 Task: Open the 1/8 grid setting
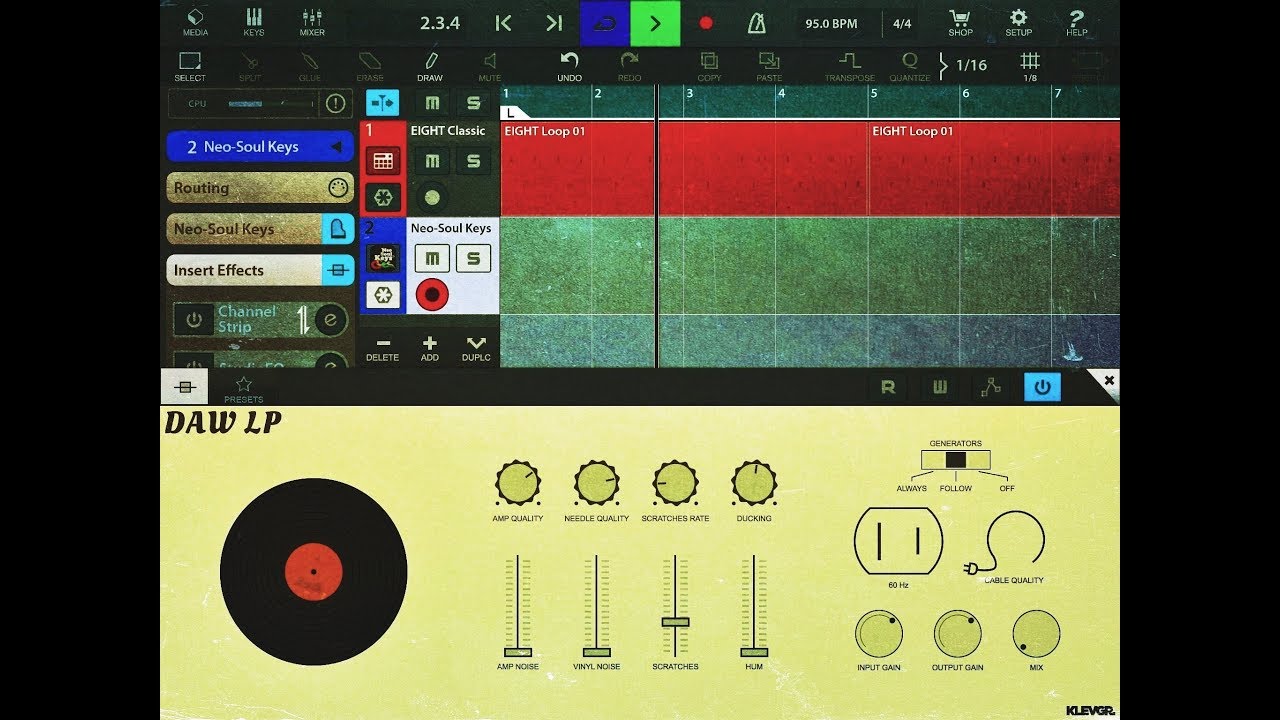(x=1030, y=66)
